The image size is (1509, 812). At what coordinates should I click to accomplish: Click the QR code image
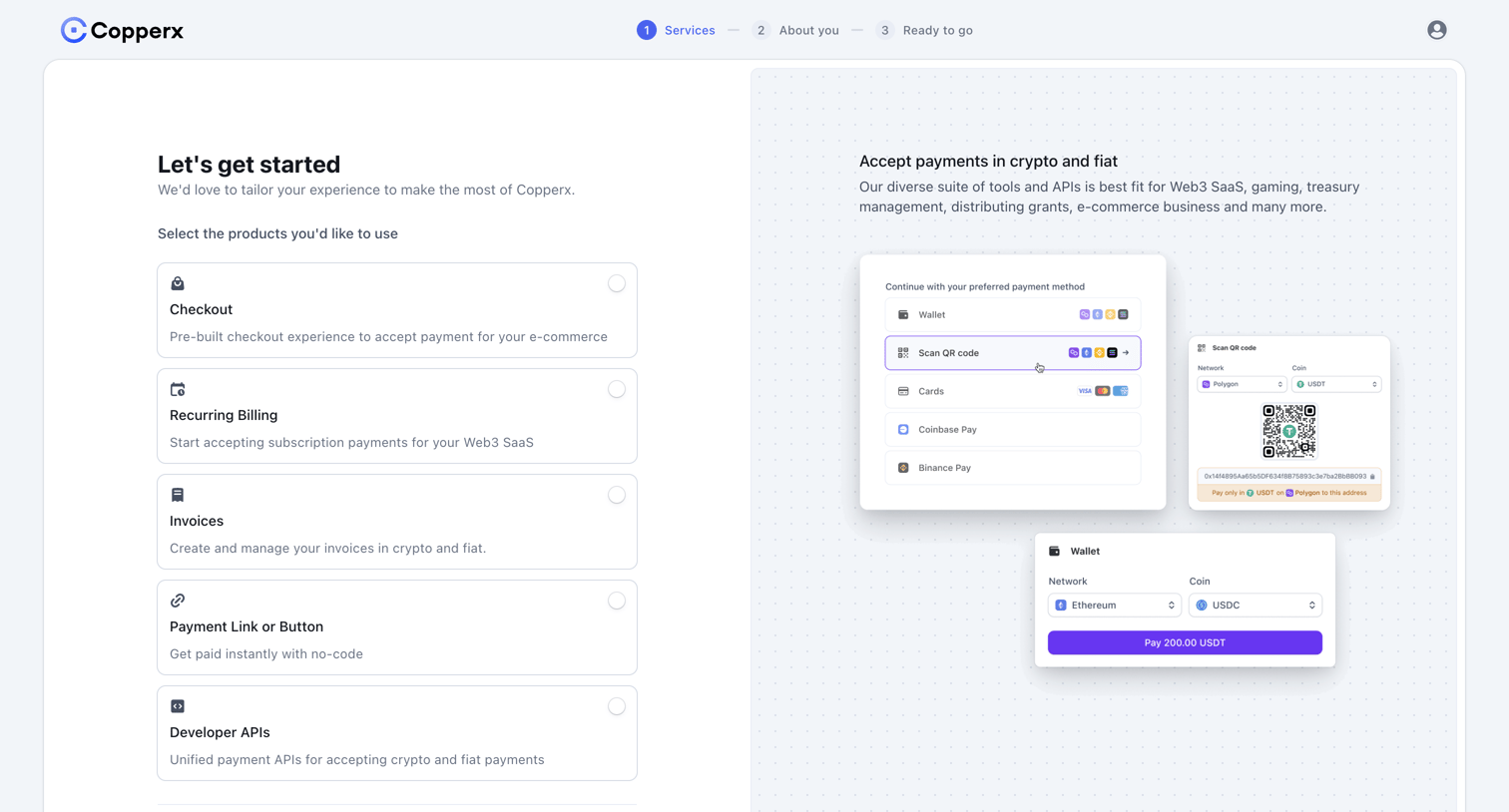coord(1289,431)
